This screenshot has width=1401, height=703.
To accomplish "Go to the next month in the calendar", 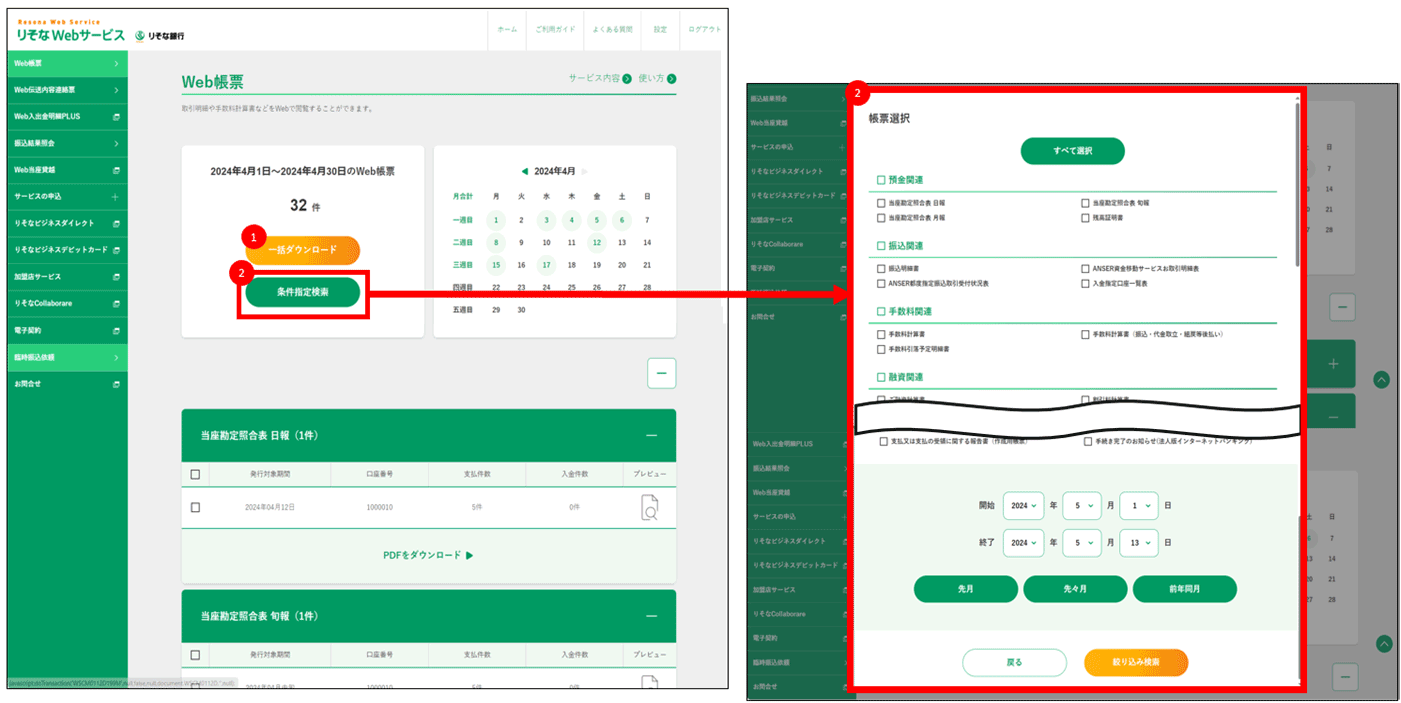I will (x=585, y=171).
